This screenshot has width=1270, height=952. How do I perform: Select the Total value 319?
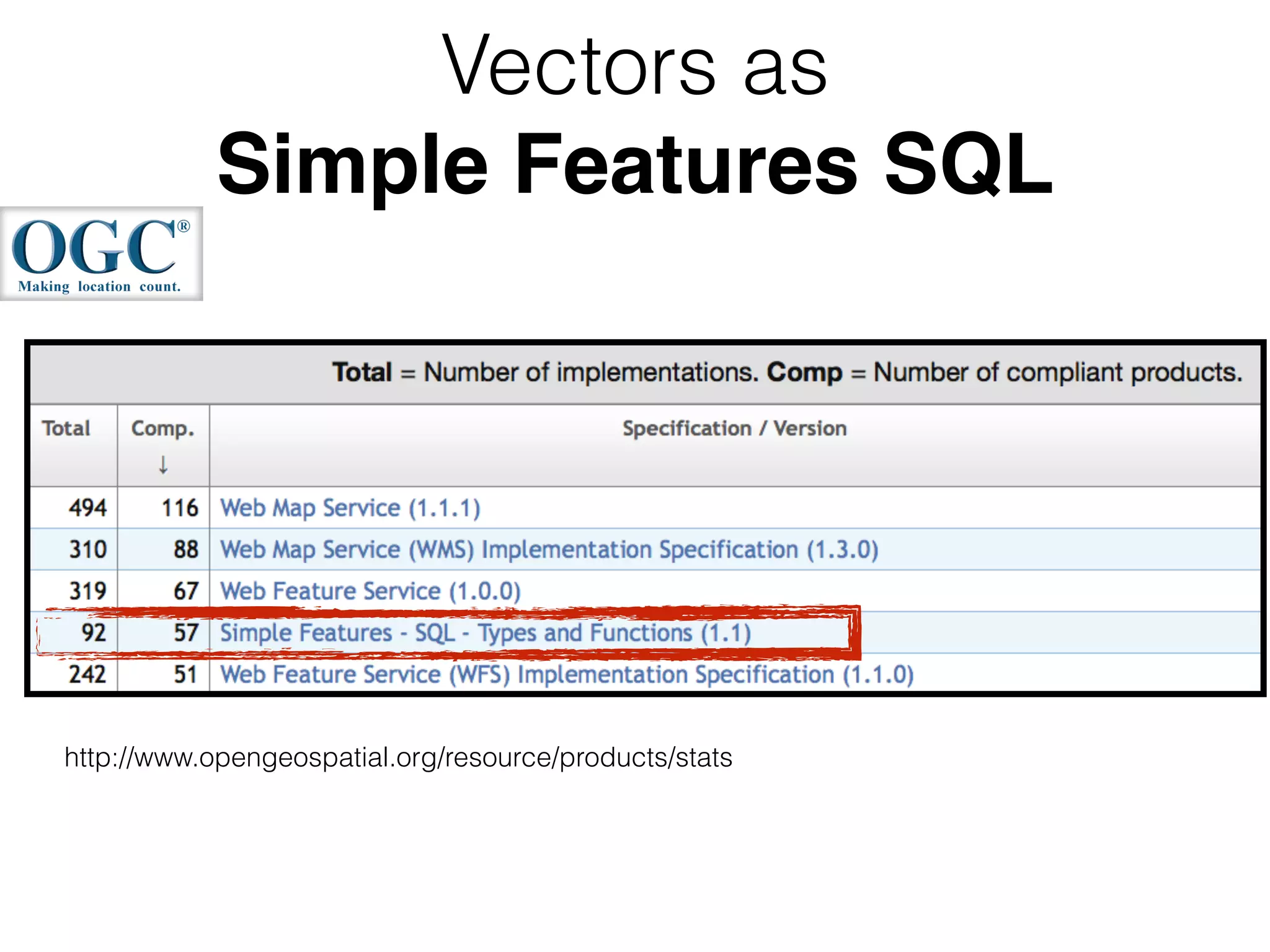coord(88,591)
